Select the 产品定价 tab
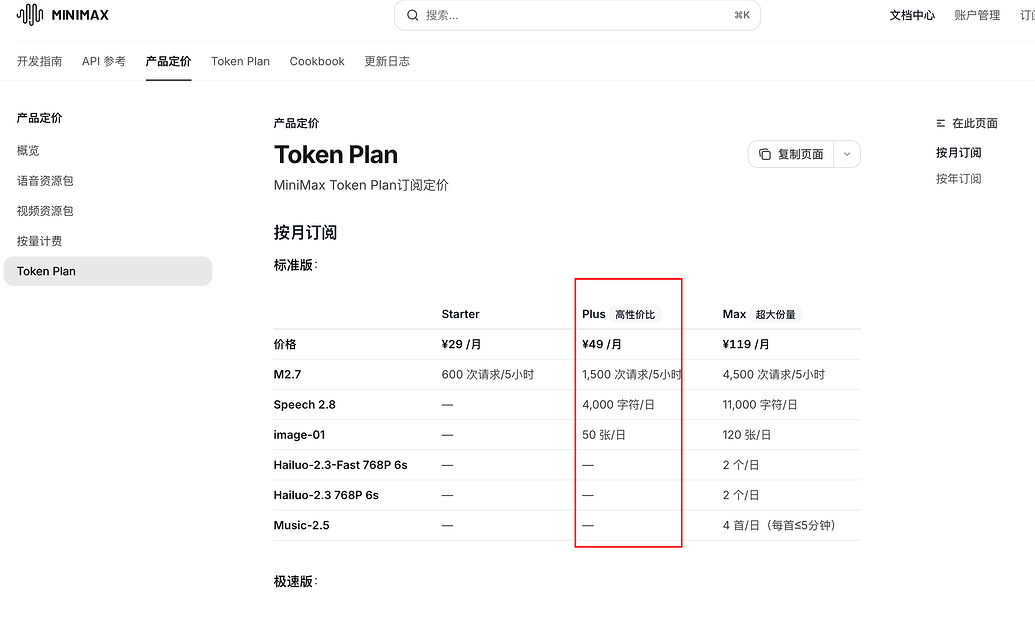 168,61
